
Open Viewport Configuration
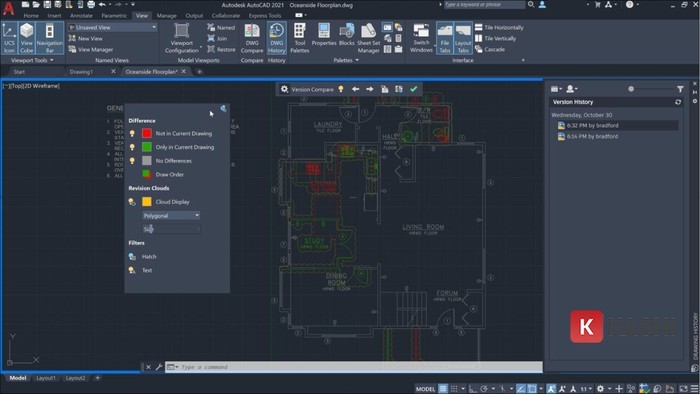click(181, 38)
